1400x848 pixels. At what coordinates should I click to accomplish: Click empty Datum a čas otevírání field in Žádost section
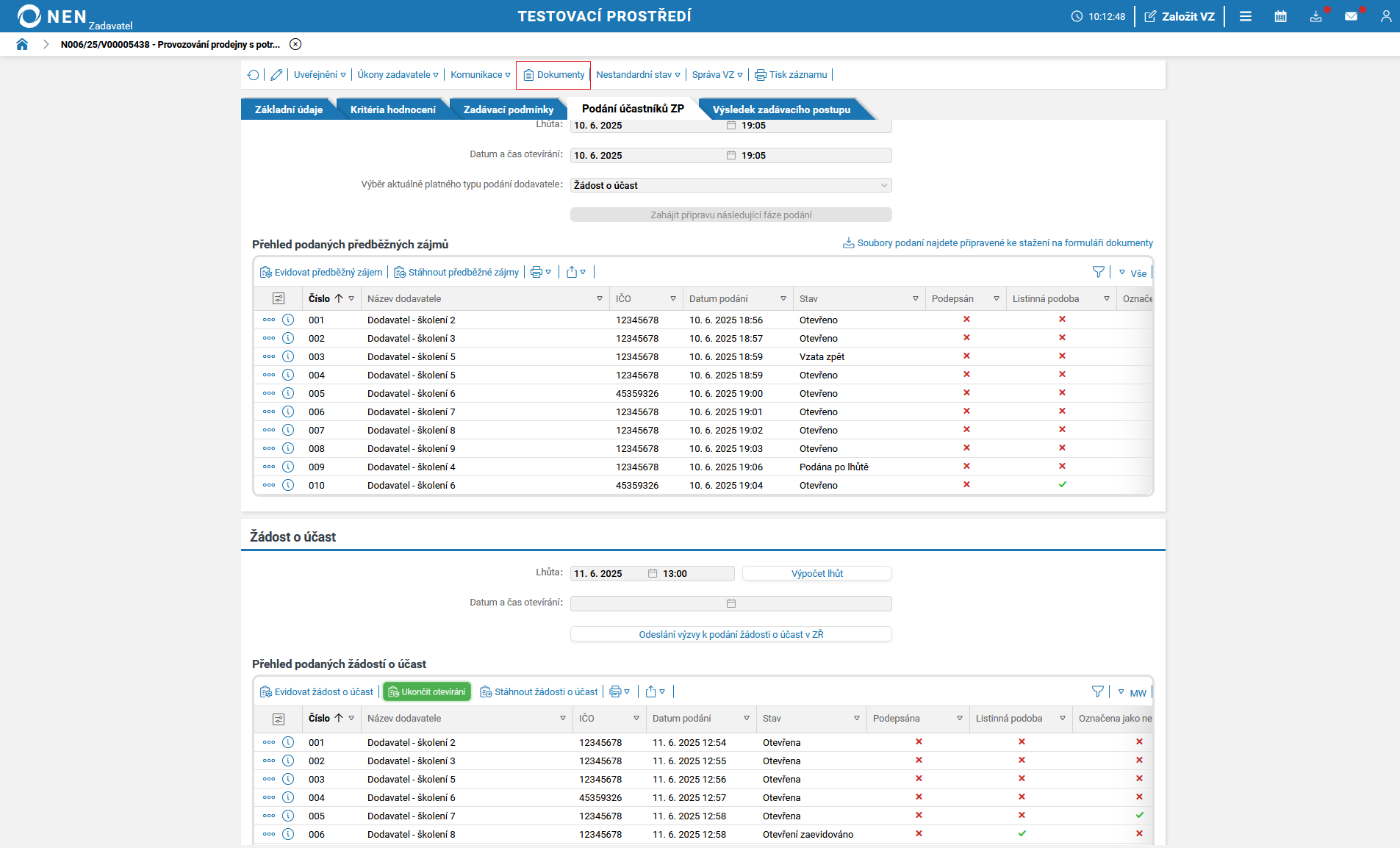[x=730, y=603]
